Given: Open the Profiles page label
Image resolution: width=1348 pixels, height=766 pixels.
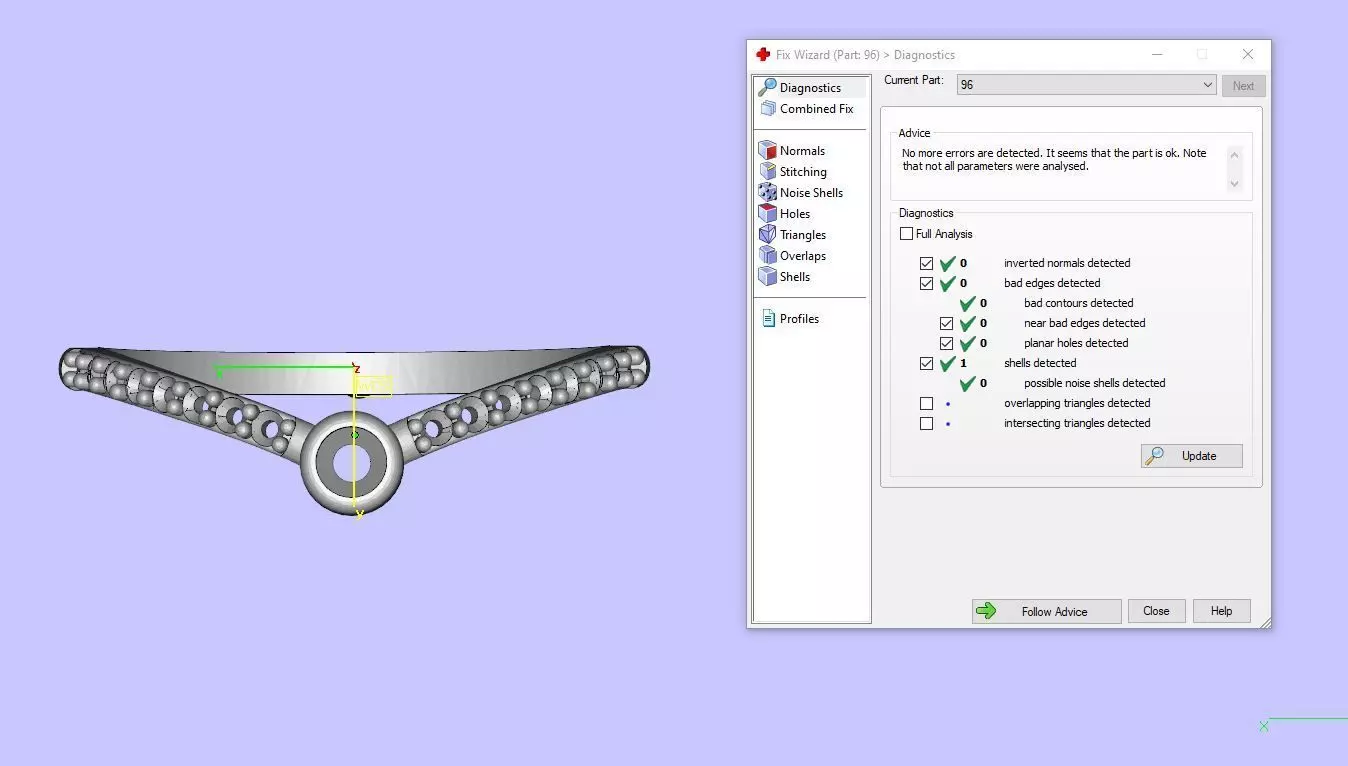Looking at the screenshot, I should [x=799, y=319].
